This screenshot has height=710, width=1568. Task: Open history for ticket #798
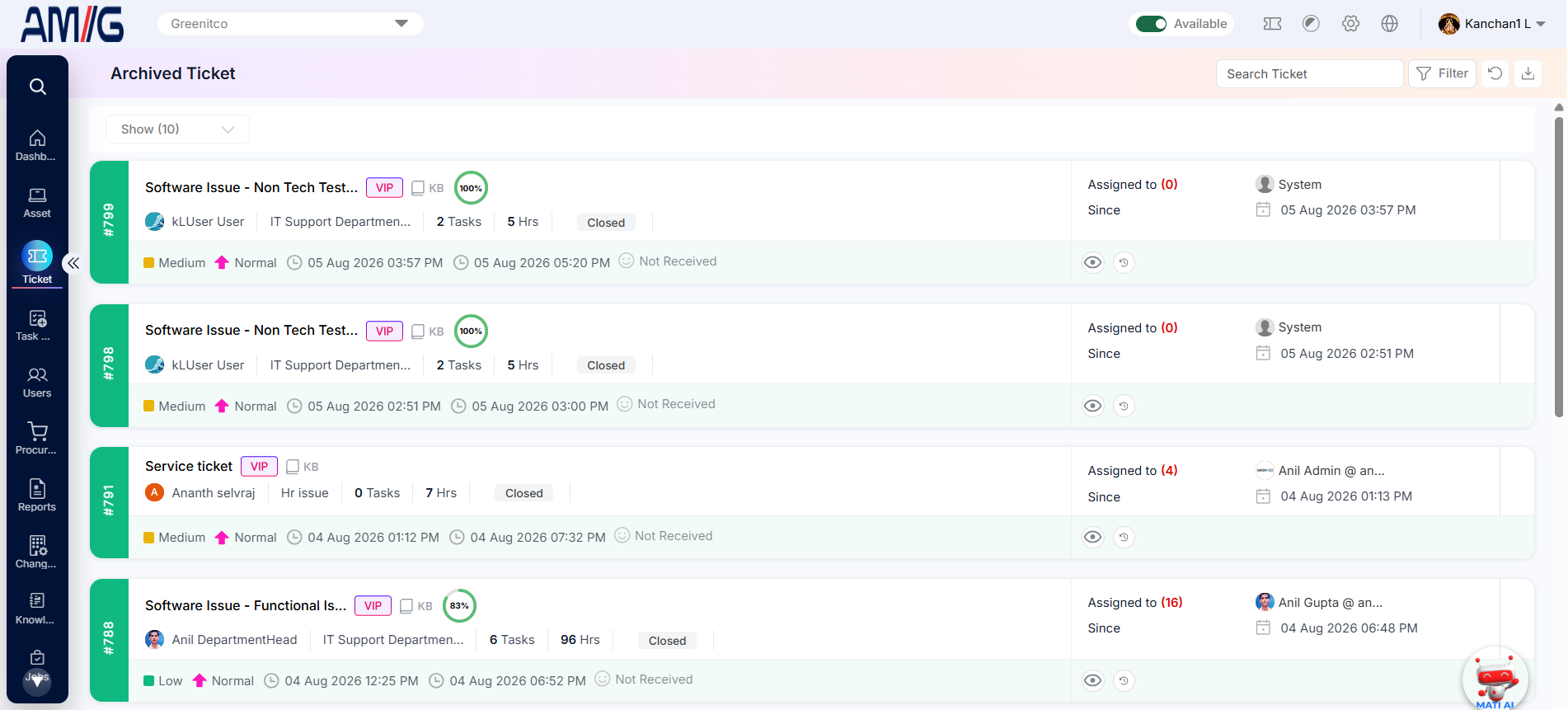point(1124,406)
